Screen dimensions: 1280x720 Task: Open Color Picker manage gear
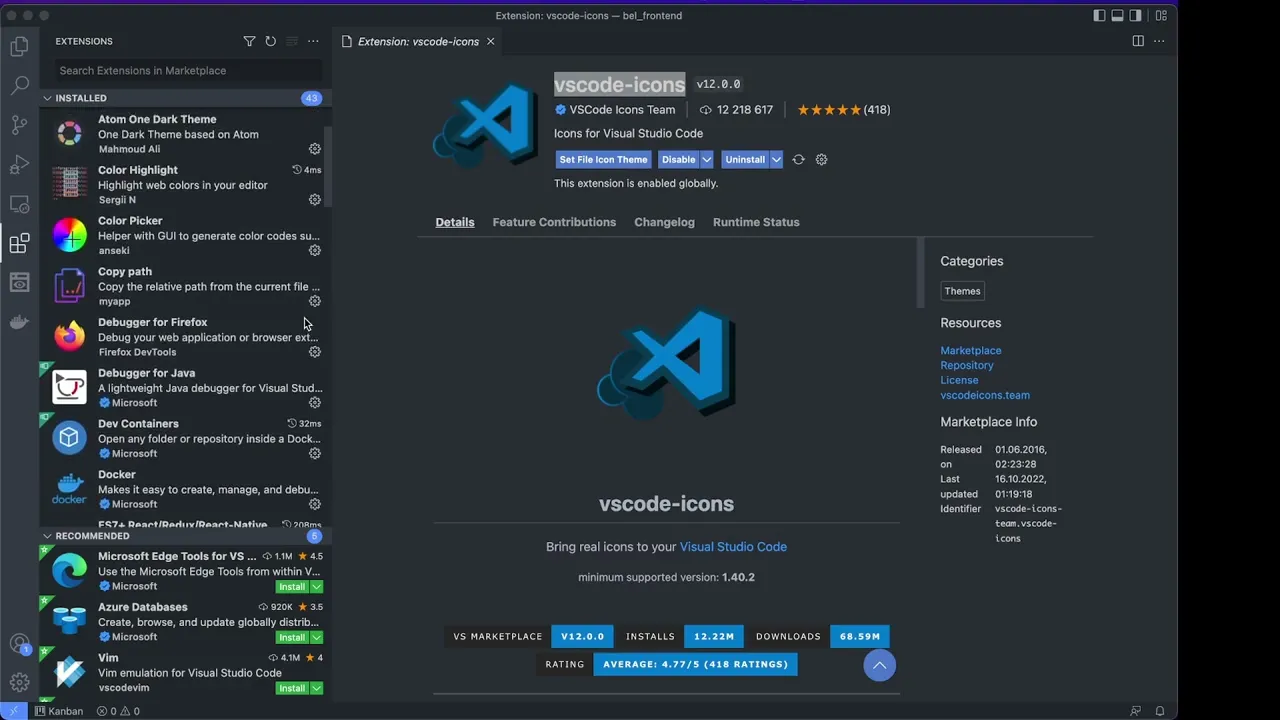314,250
